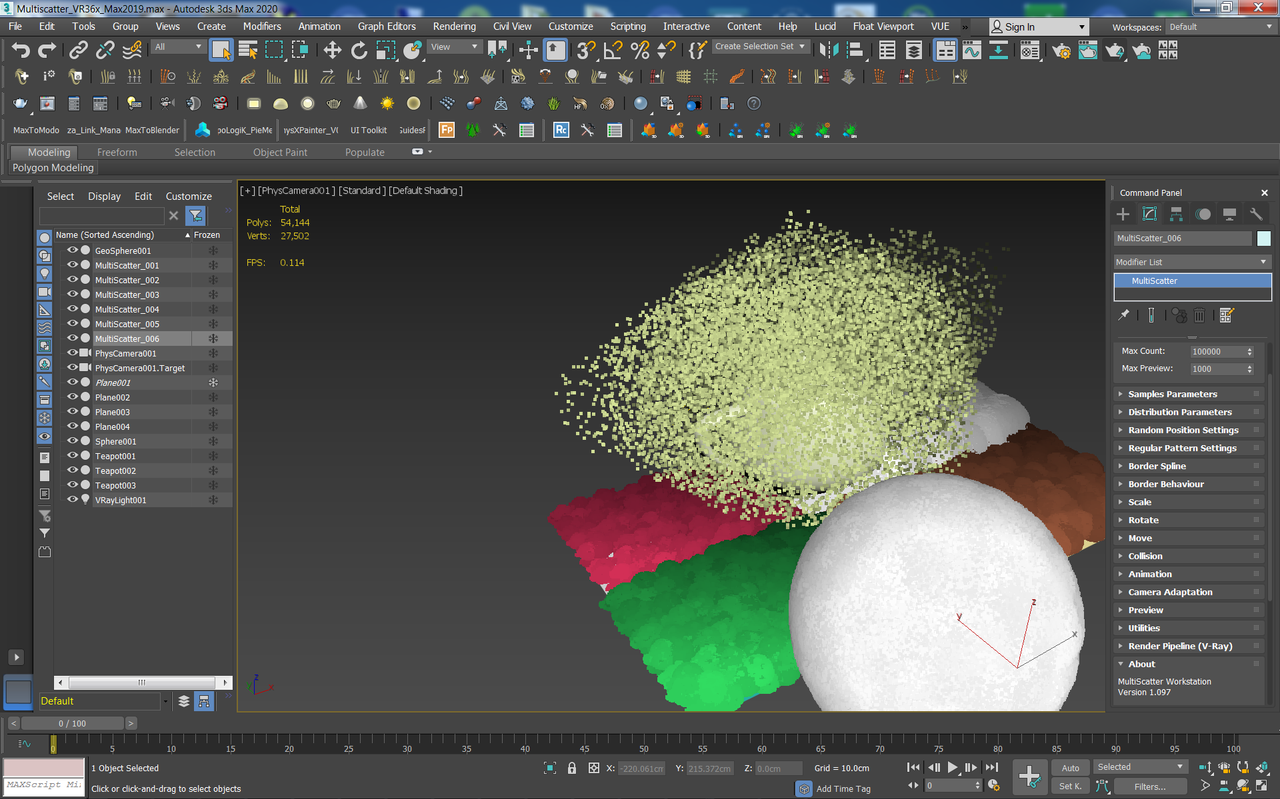Toggle Selection Lock padlock icon
The width and height of the screenshot is (1280, 799).
click(572, 768)
